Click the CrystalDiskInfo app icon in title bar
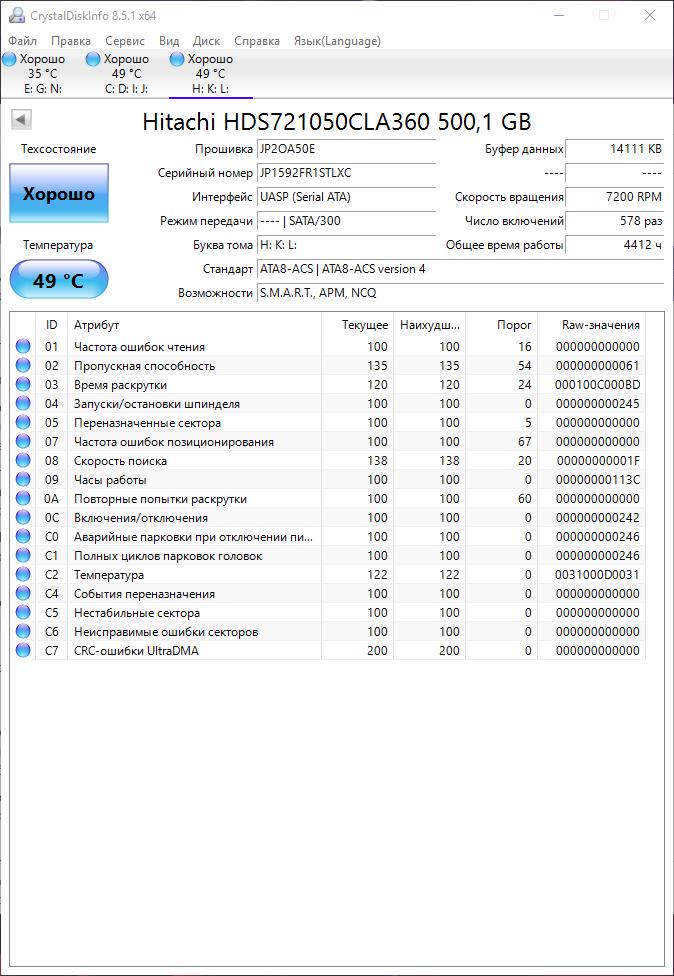The image size is (674, 976). tap(16, 15)
